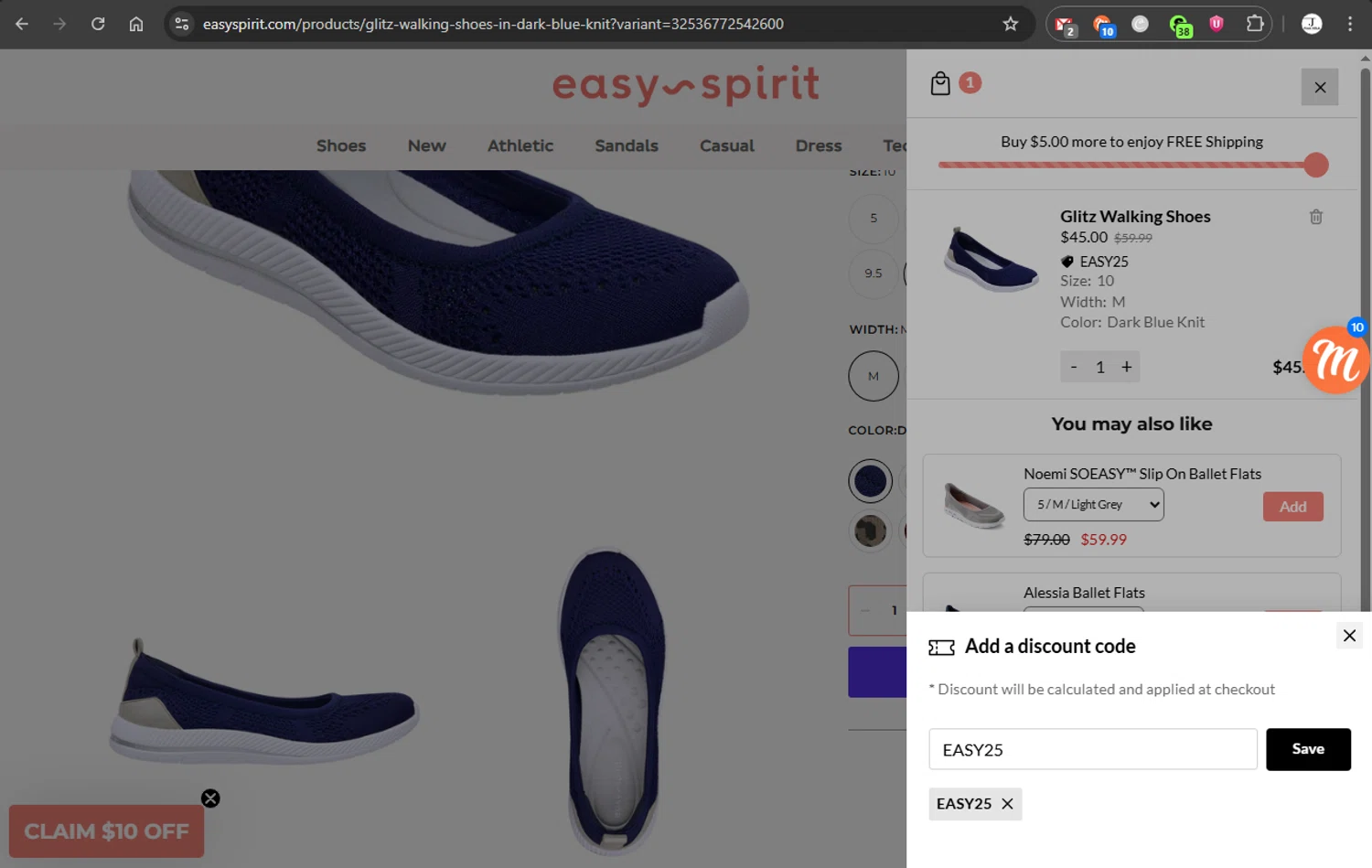Screen dimensions: 1372x868
Task: Remove the applied EASY25 code chip
Action: pyautogui.click(x=1007, y=804)
